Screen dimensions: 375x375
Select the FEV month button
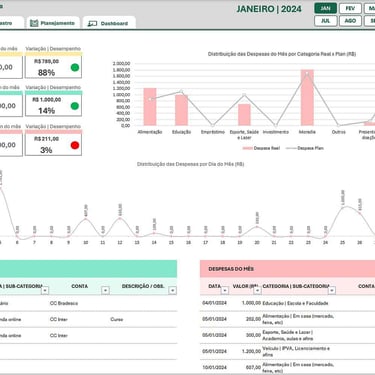(x=350, y=8)
